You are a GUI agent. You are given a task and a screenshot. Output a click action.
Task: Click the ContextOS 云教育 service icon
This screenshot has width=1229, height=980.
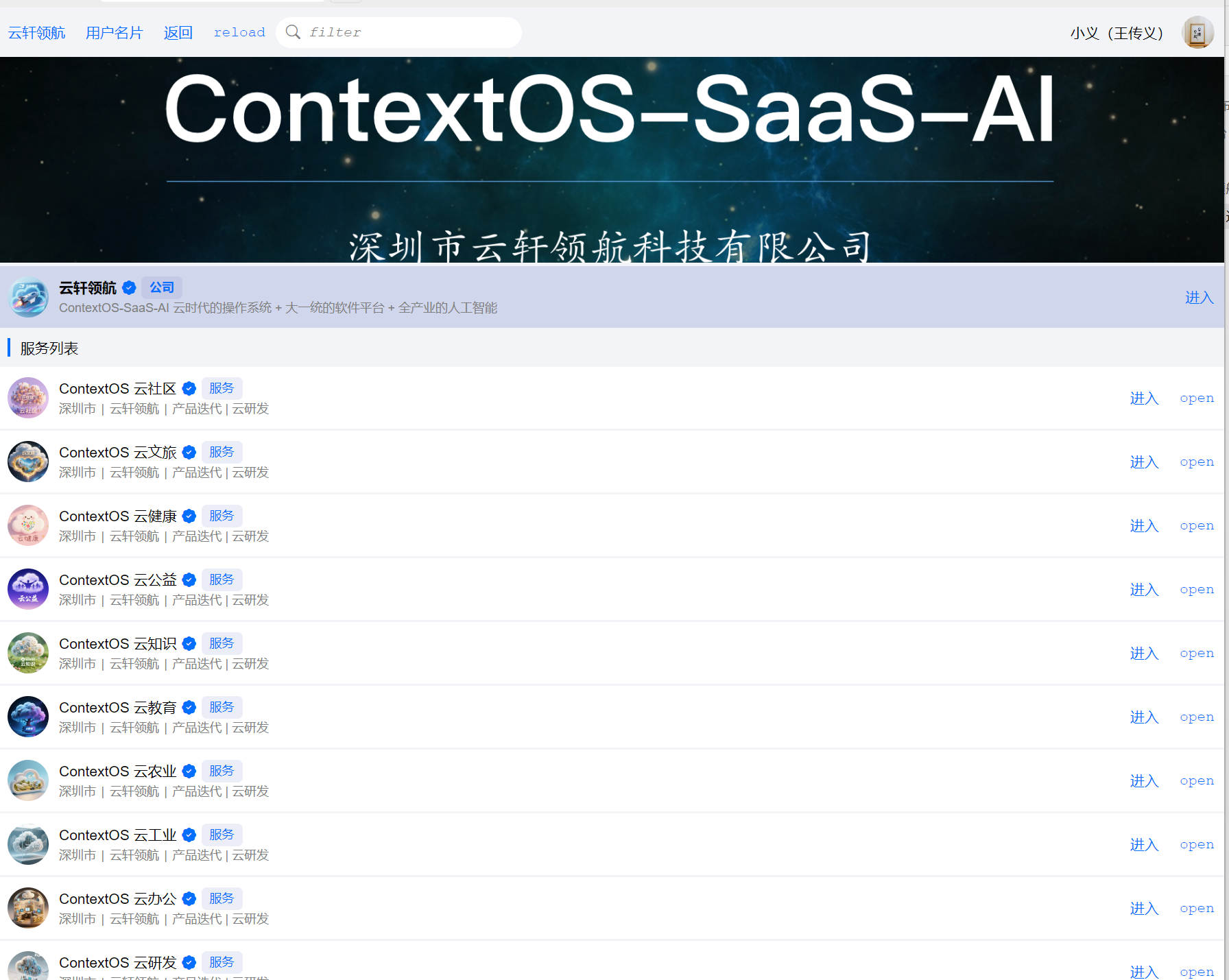click(x=28, y=717)
